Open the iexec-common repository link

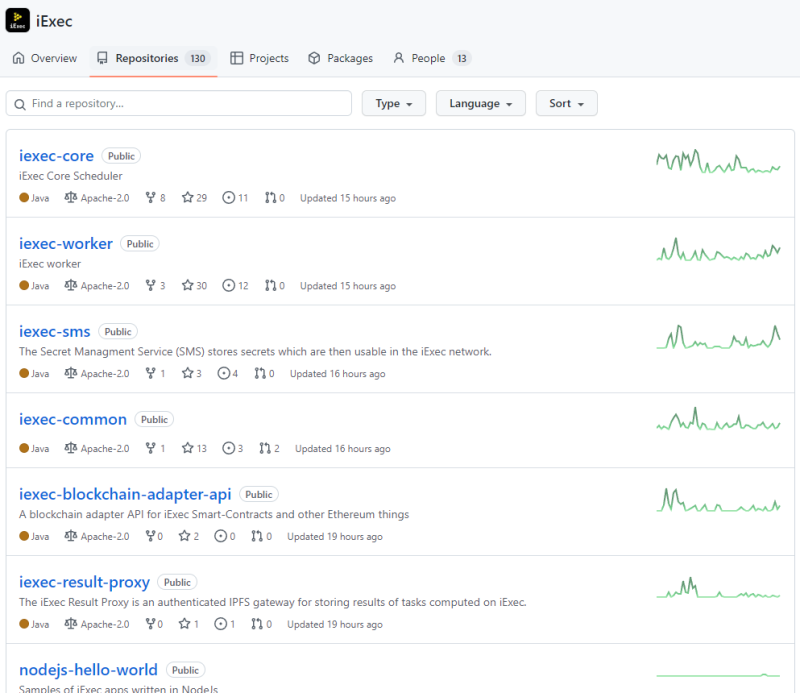(73, 419)
